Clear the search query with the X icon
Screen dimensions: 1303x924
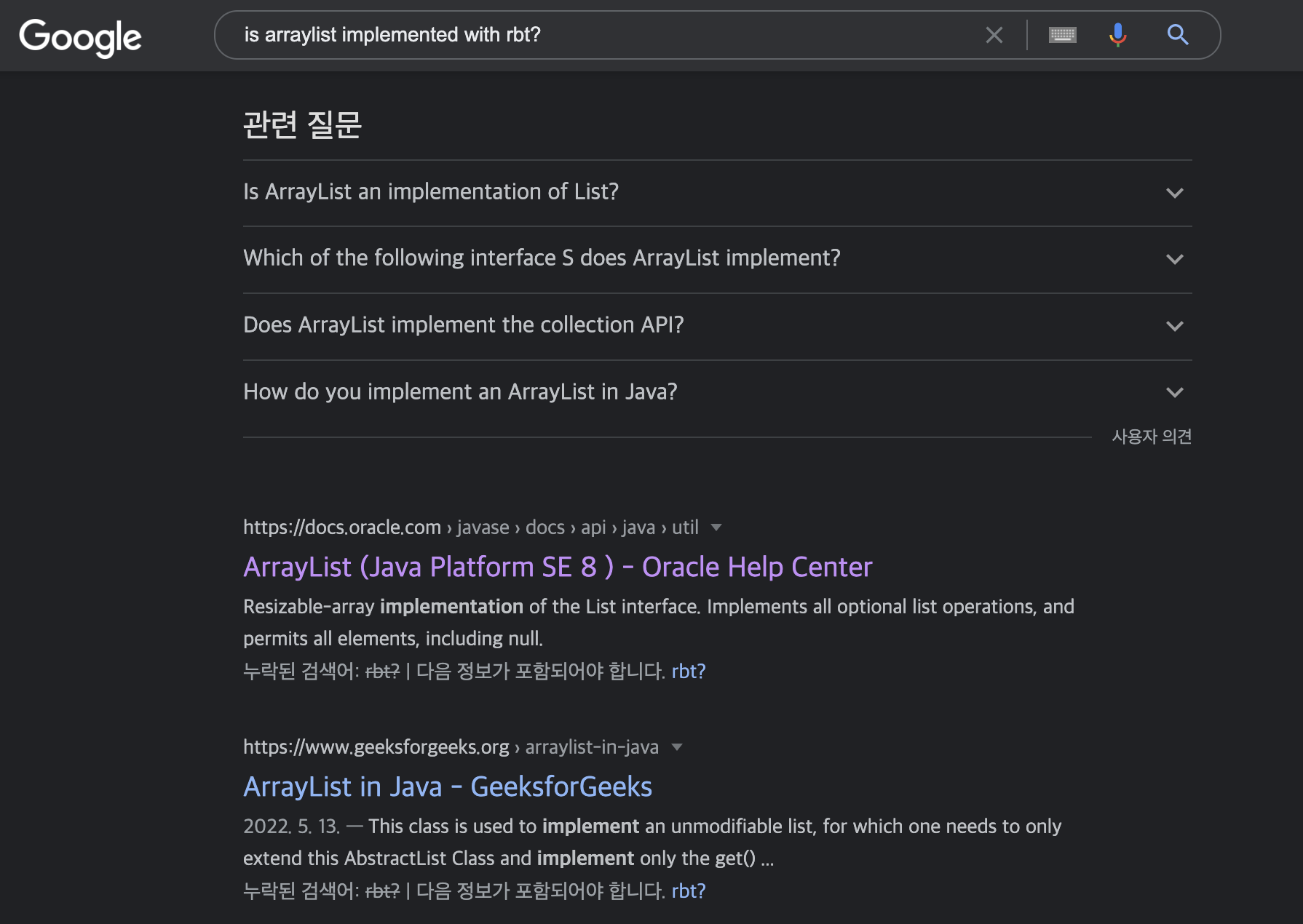pos(994,35)
